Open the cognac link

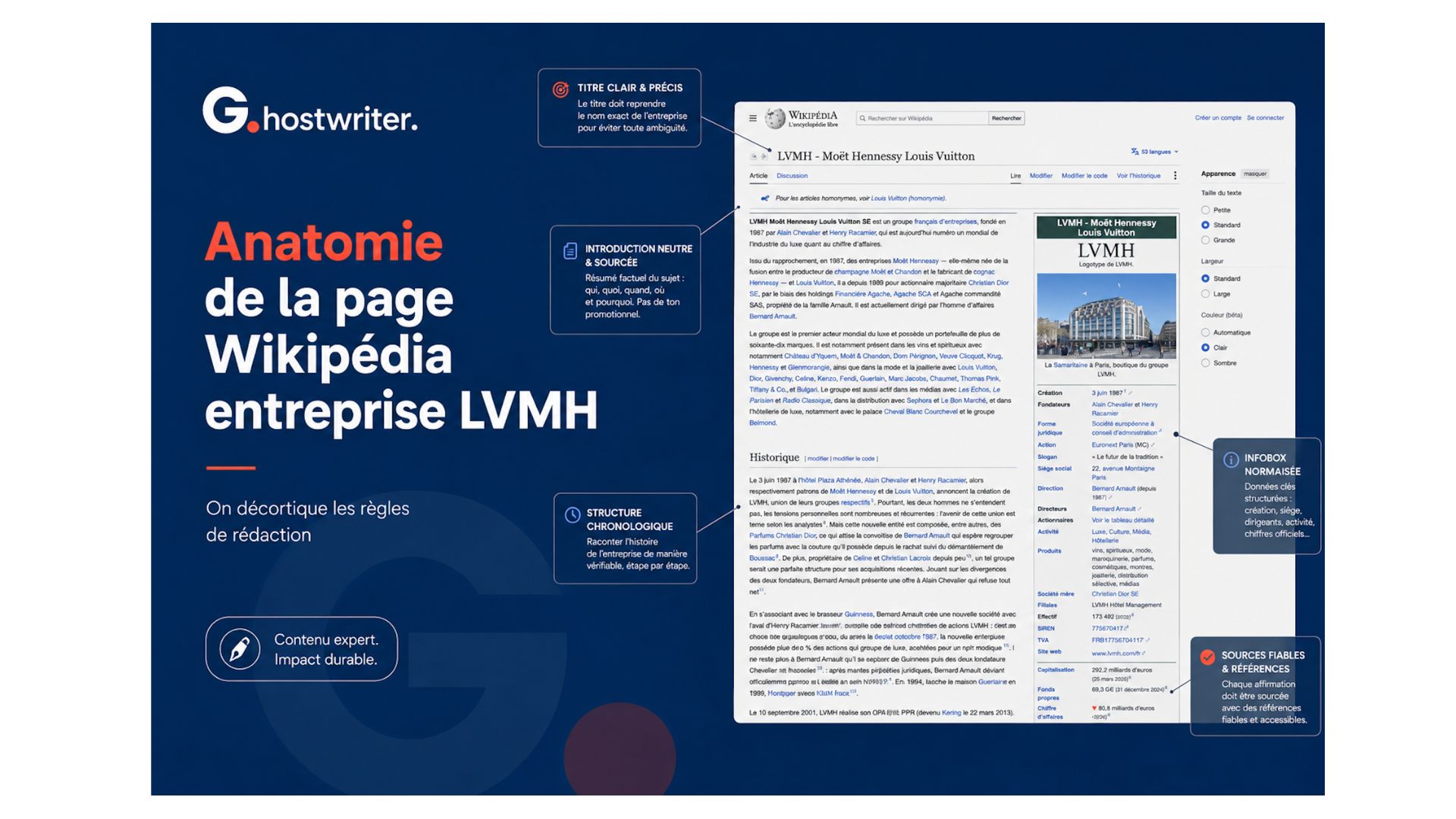pos(984,271)
